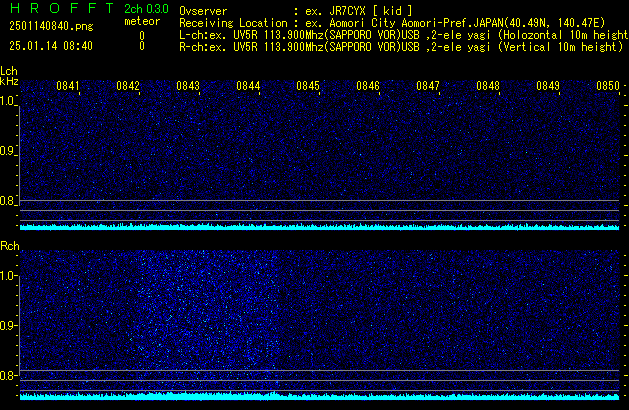Viewport: 629px width, 410px height.
Task: Click the Rch 1.0 kHz axis label
Action: coord(7,276)
